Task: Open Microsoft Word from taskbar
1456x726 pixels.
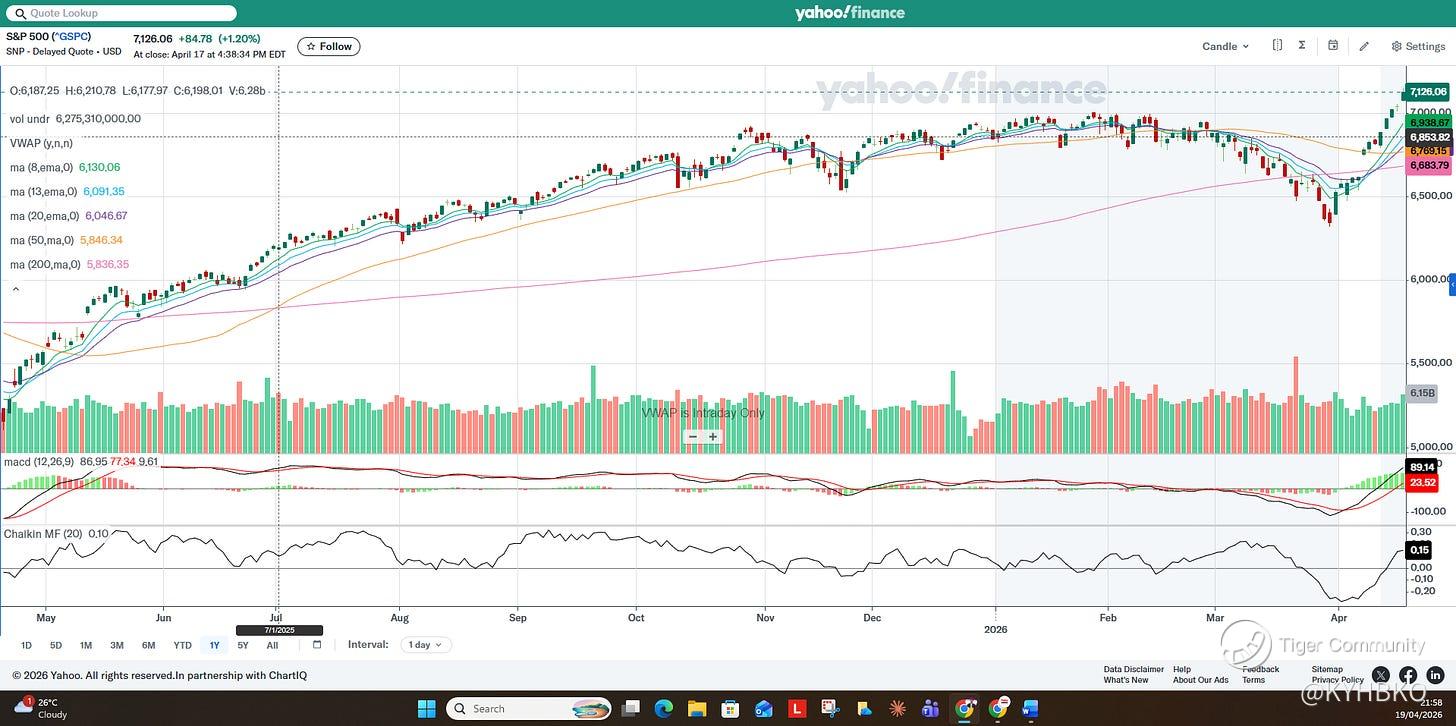Action: click(1031, 709)
